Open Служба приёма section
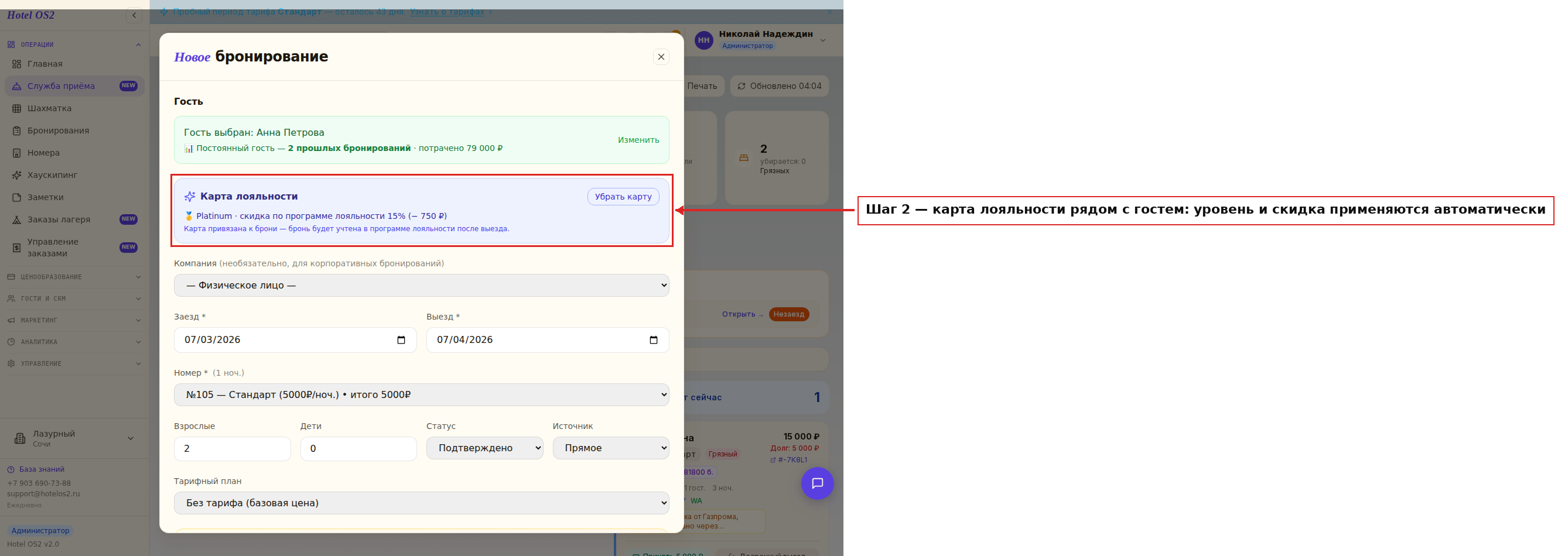1568x556 pixels. [x=74, y=86]
